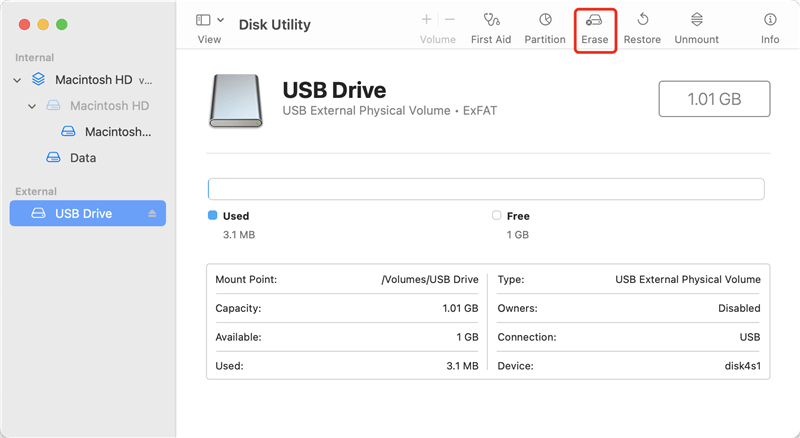The image size is (800, 438).
Task: Click the green zoom window button
Action: click(61, 23)
